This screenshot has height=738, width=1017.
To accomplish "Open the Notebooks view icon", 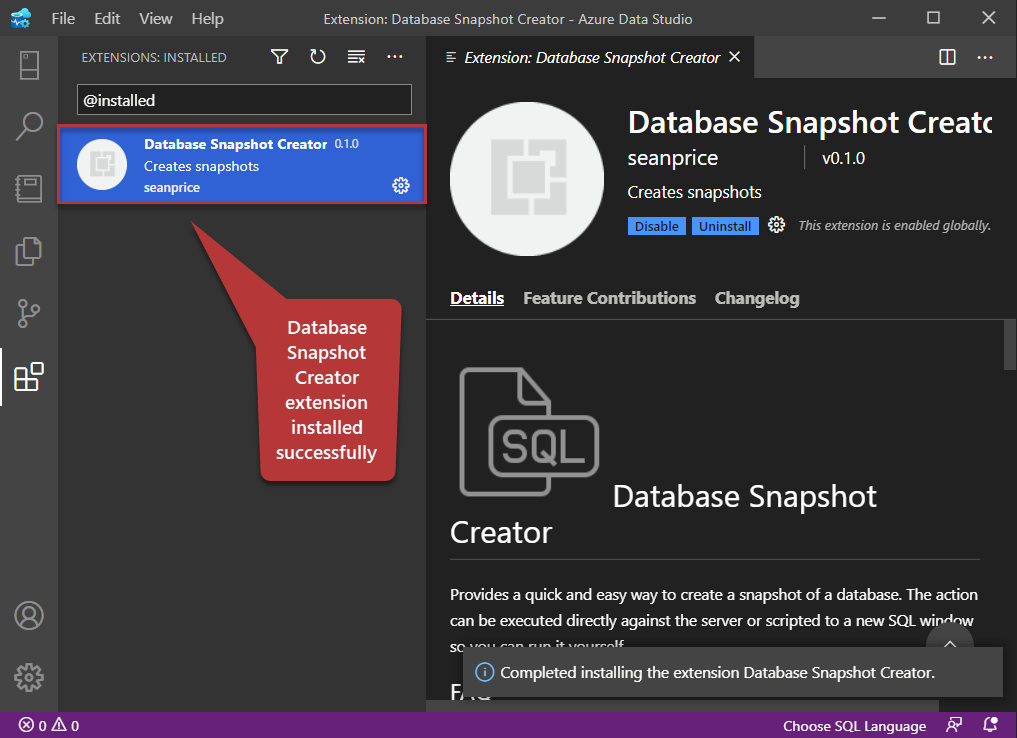I will tap(29, 189).
